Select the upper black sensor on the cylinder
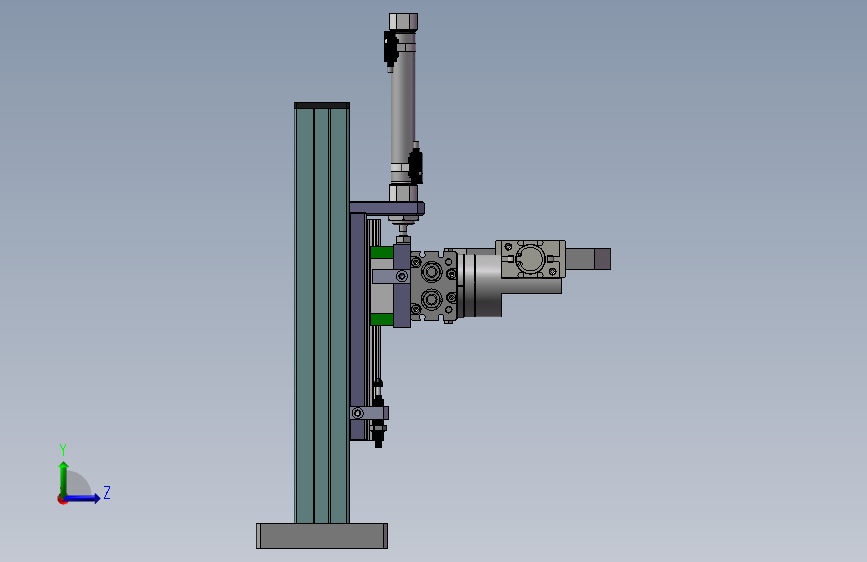This screenshot has width=867, height=562. (390, 49)
